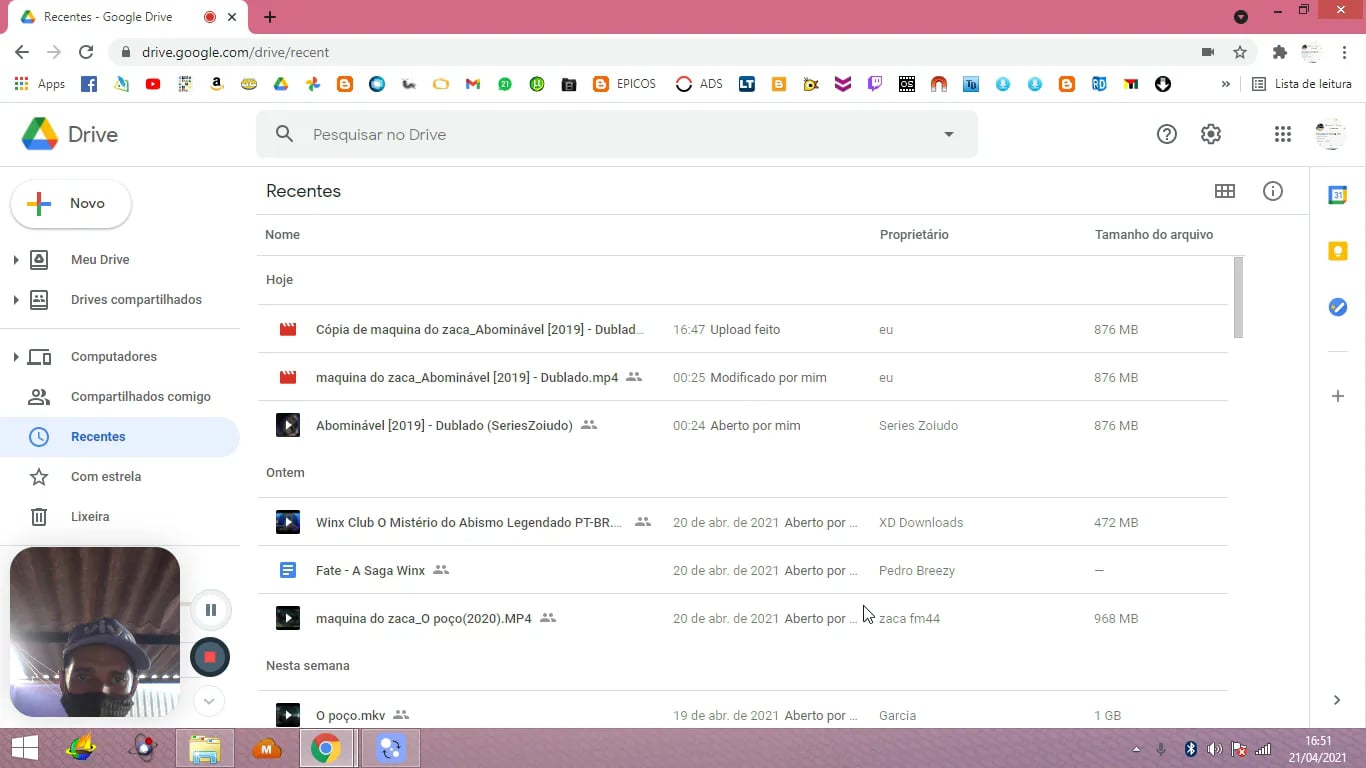Open Gmail bookmark icon
Image resolution: width=1366 pixels, height=768 pixels.
(473, 84)
